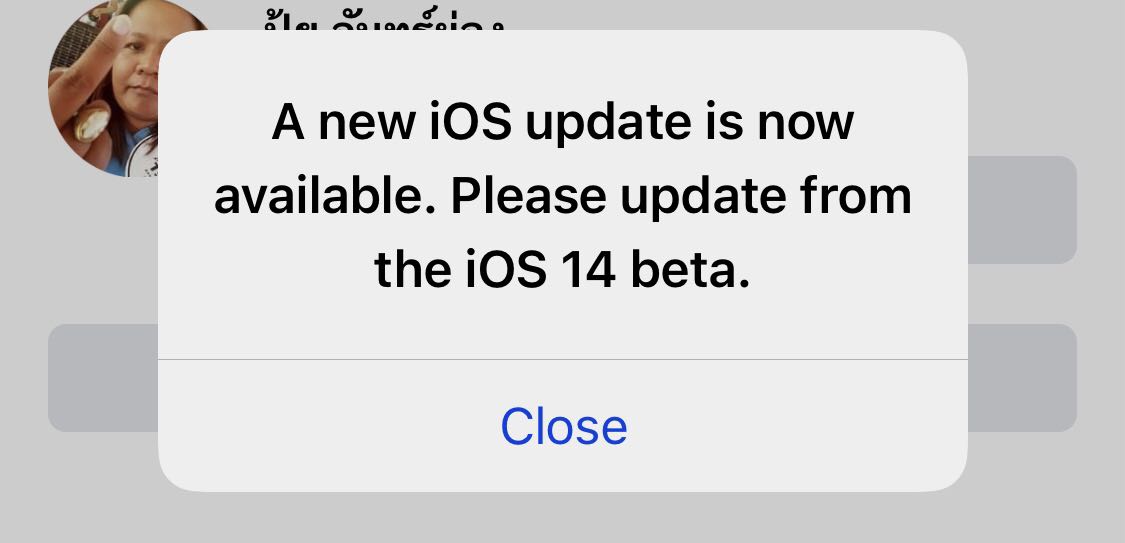Click the 'the iOS 14 beta.' text line
Image resolution: width=1125 pixels, height=543 pixels.
[562, 270]
